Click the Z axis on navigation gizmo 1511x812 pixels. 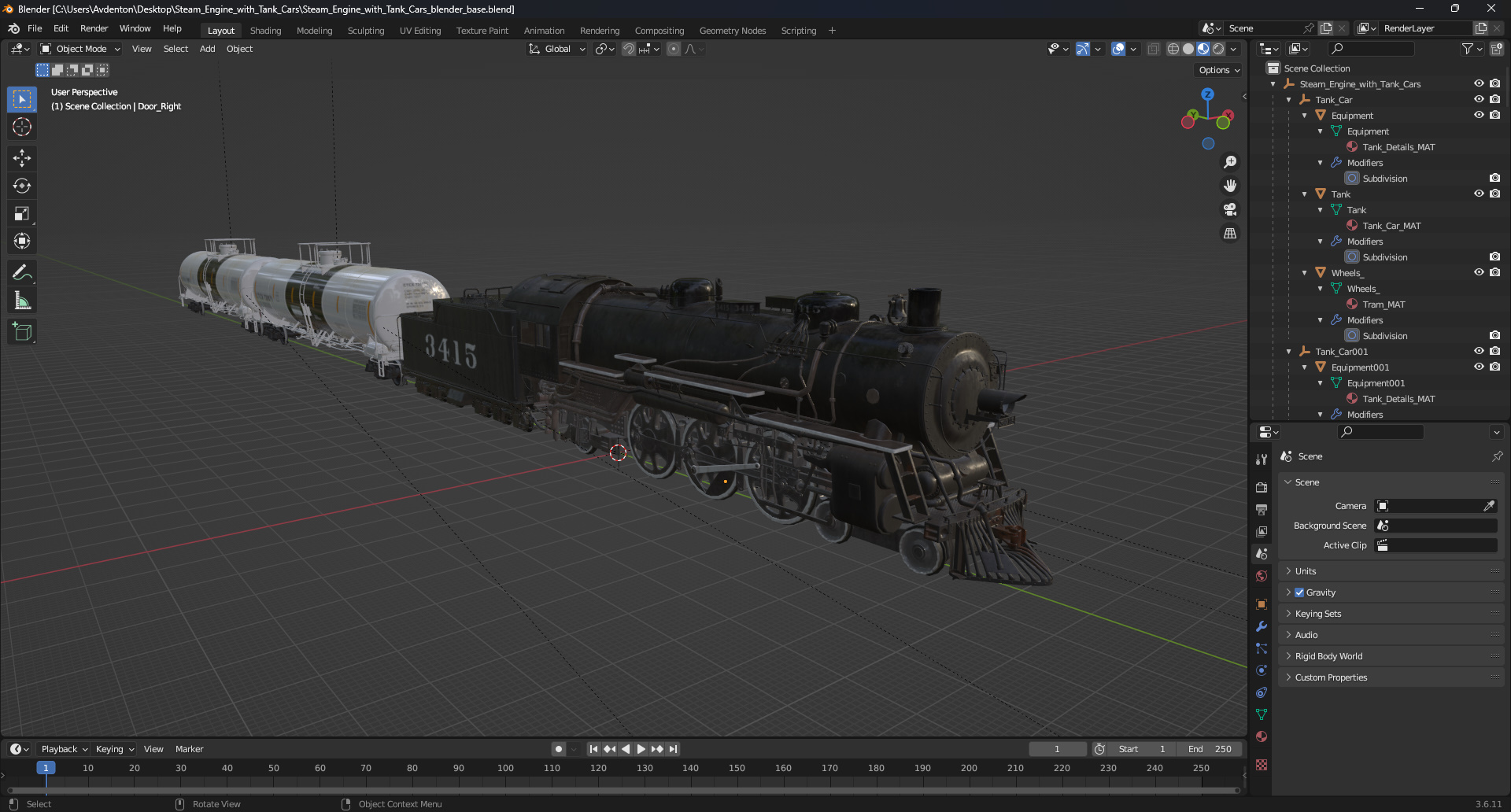pyautogui.click(x=1207, y=94)
